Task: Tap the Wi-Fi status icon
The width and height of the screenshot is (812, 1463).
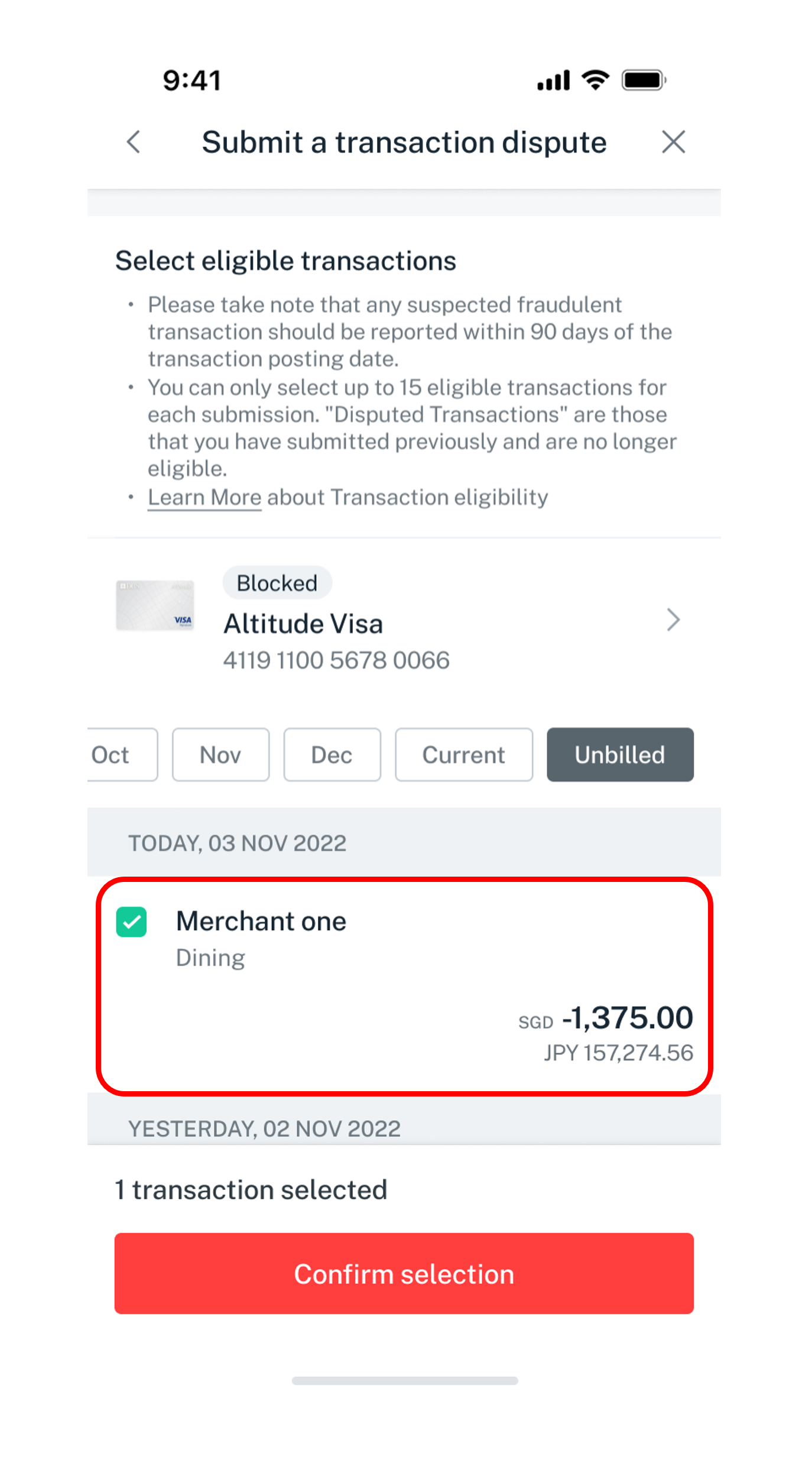Action: click(x=595, y=80)
